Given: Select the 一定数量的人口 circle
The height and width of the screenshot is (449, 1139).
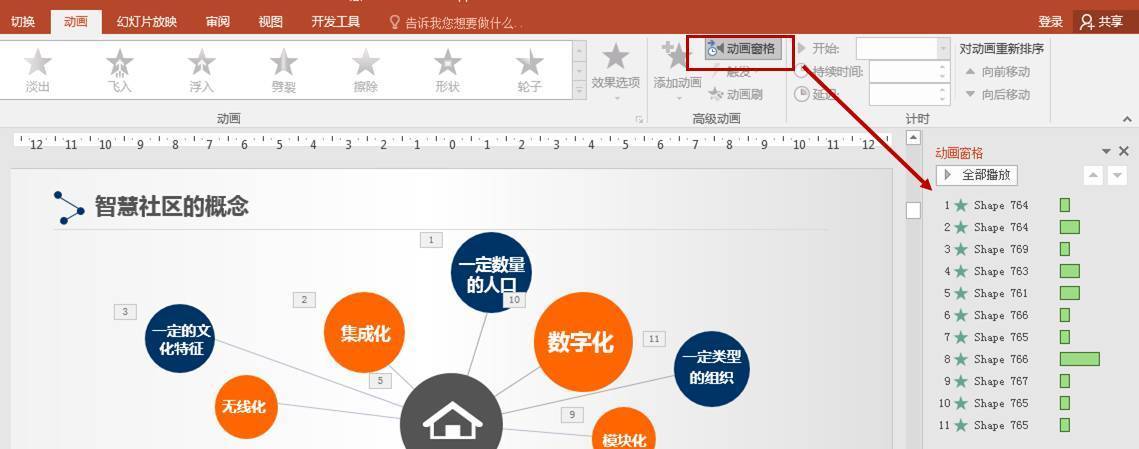Looking at the screenshot, I should [x=491, y=272].
